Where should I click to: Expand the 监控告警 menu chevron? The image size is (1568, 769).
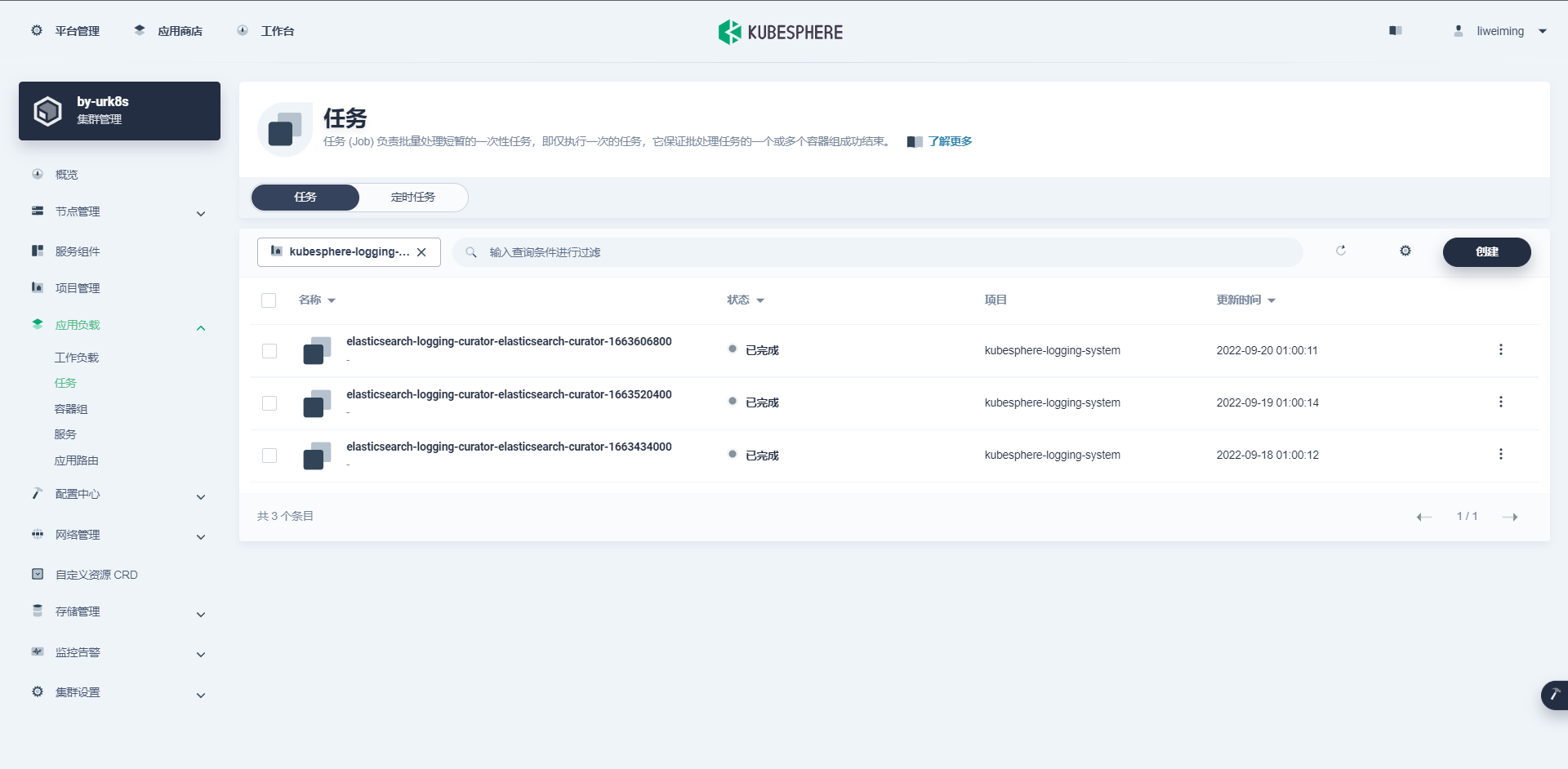point(201,655)
